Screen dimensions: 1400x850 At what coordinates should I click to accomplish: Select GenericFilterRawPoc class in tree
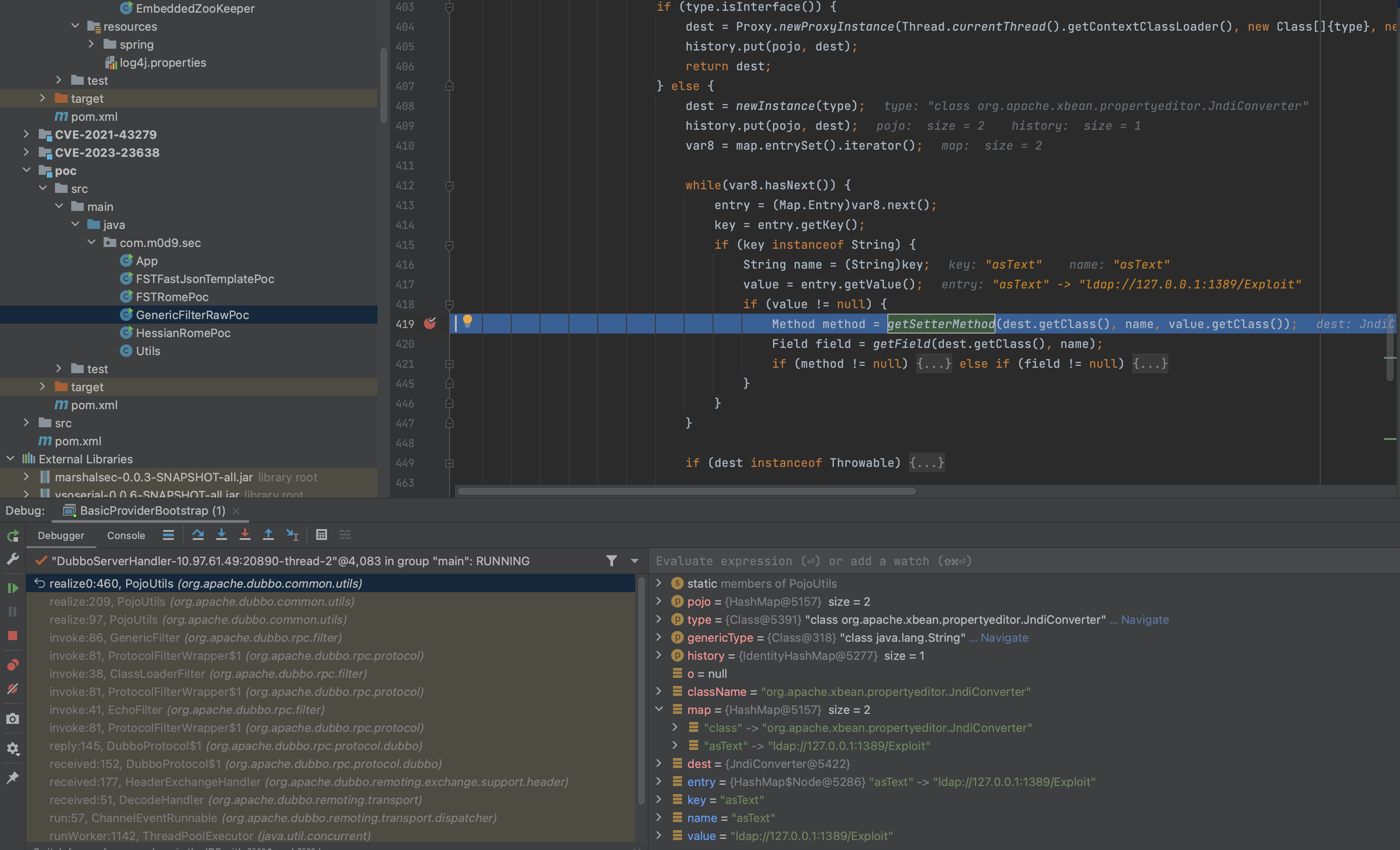pos(192,315)
